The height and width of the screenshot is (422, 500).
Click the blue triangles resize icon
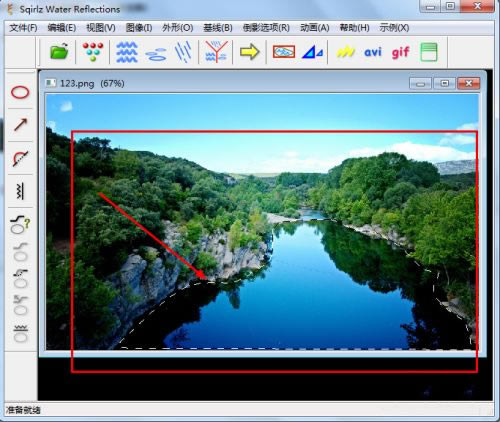312,52
